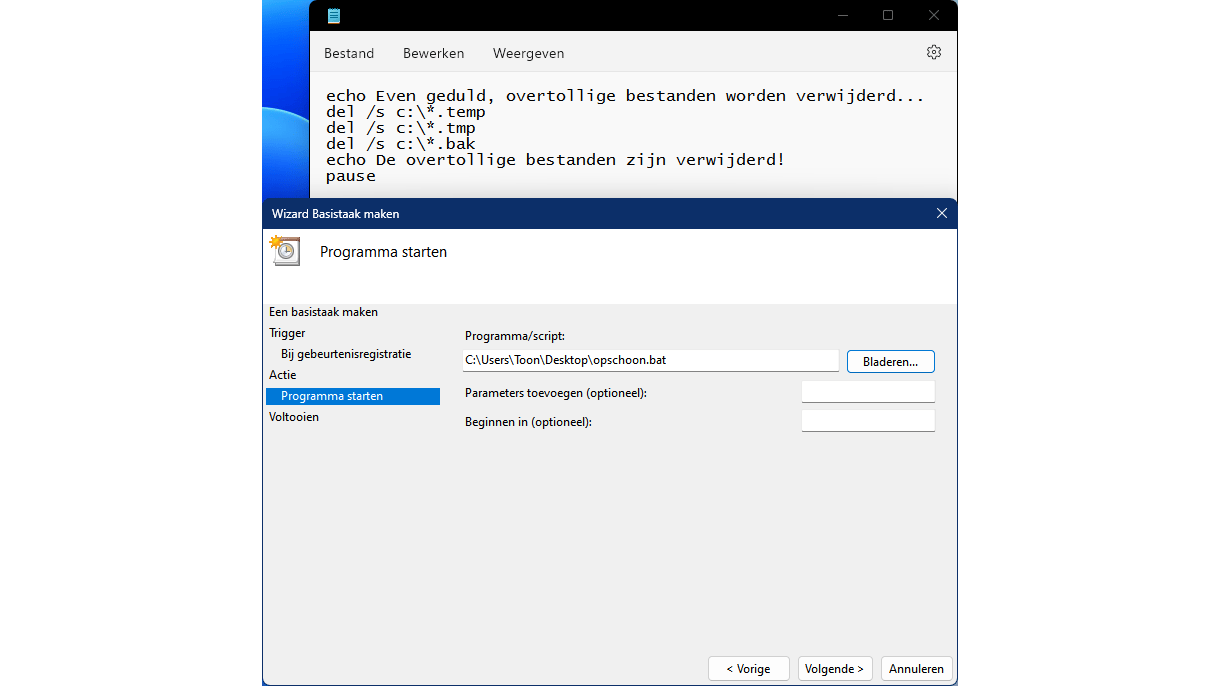Click the < Vorige button
The height and width of the screenshot is (686, 1220).
click(748, 668)
